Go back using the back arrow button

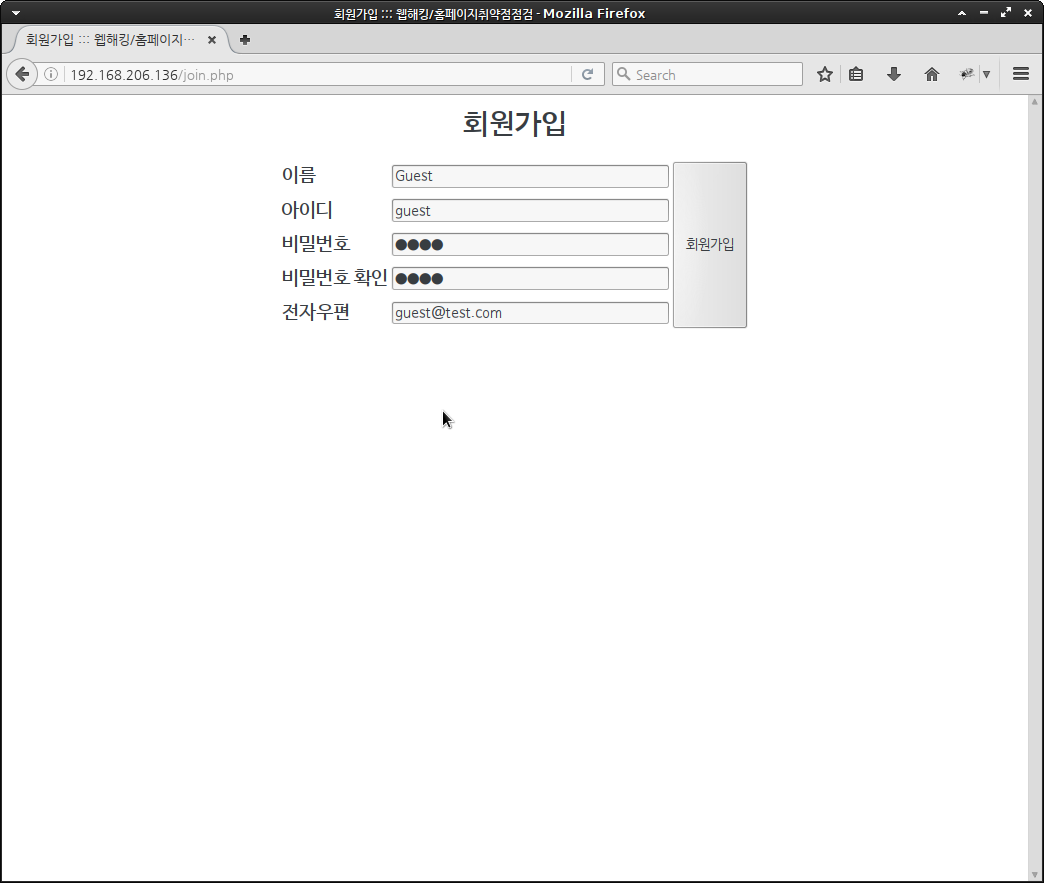point(22,74)
